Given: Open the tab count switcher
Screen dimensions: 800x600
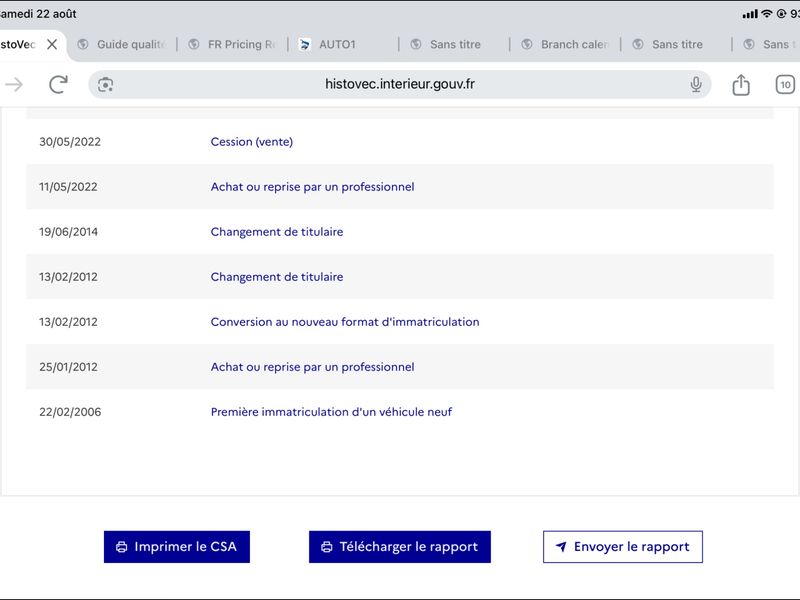Looking at the screenshot, I should 785,84.
